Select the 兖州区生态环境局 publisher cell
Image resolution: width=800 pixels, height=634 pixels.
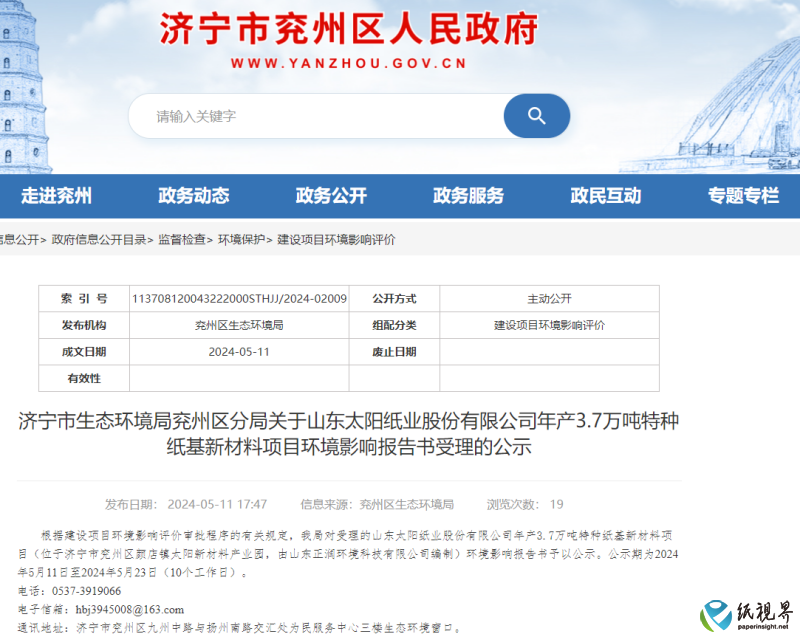tap(239, 325)
